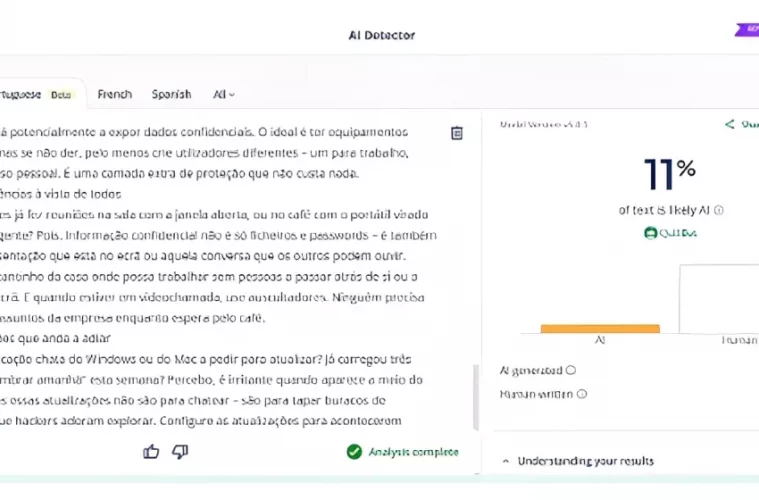The image size is (759, 500).
Task: Click the info circle beside Human-written
Action: point(582,394)
